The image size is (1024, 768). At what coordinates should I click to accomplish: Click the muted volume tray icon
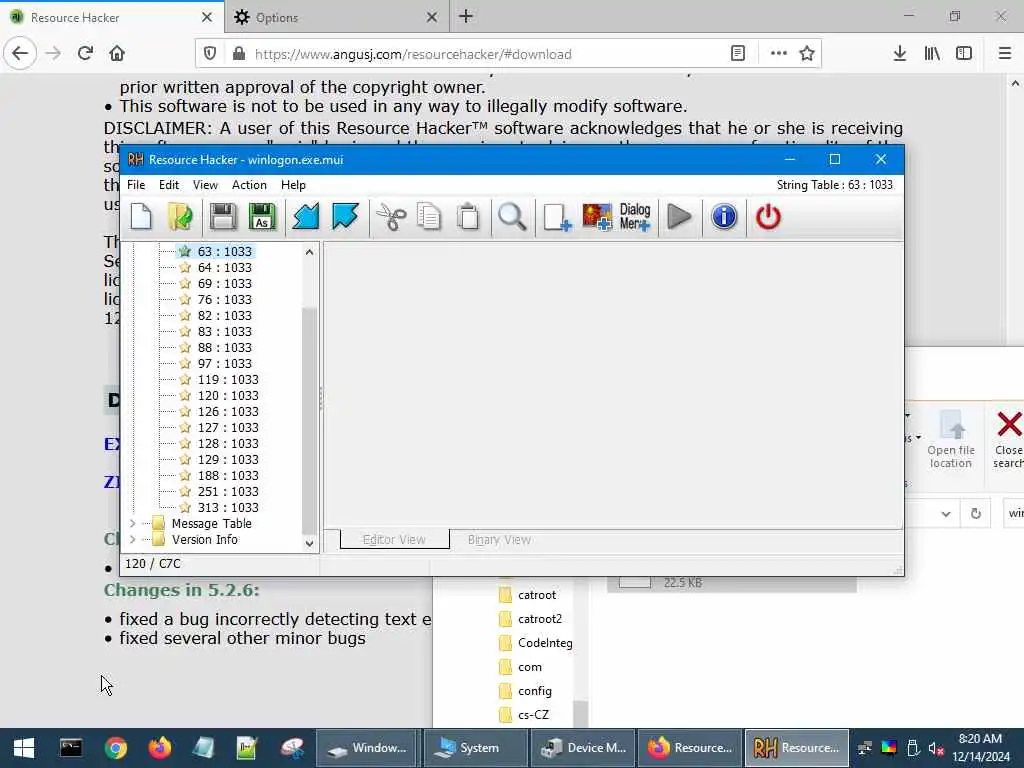[936, 748]
